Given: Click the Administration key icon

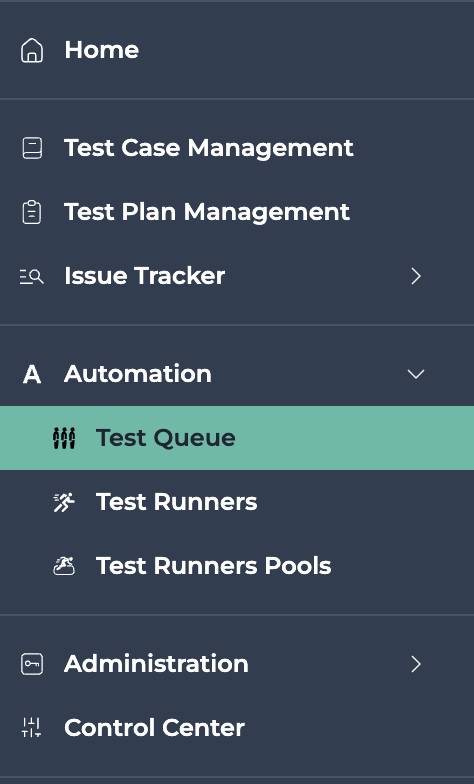Looking at the screenshot, I should click(x=32, y=664).
